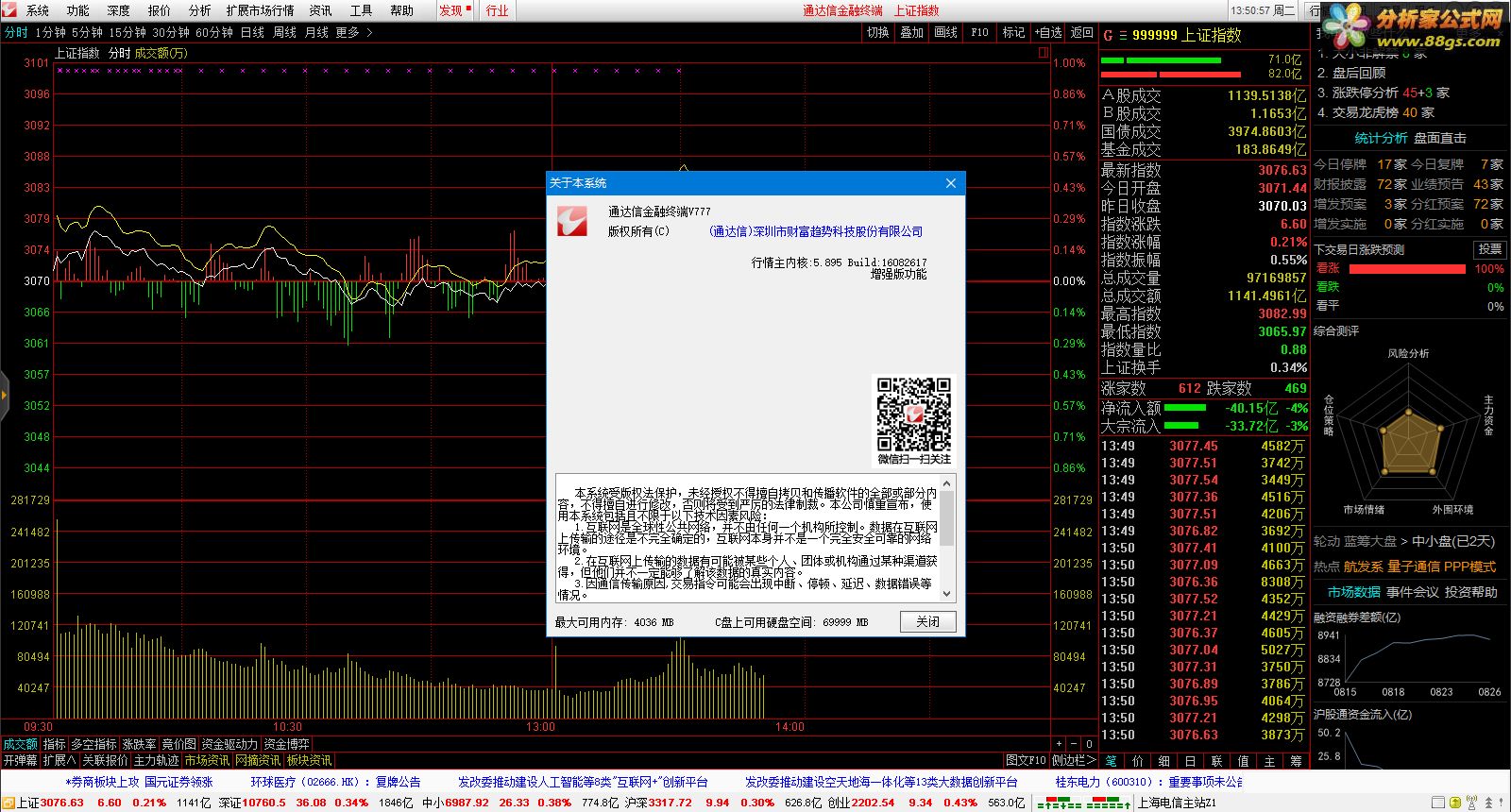Switch to the 日线 daily chart tab

[252, 32]
